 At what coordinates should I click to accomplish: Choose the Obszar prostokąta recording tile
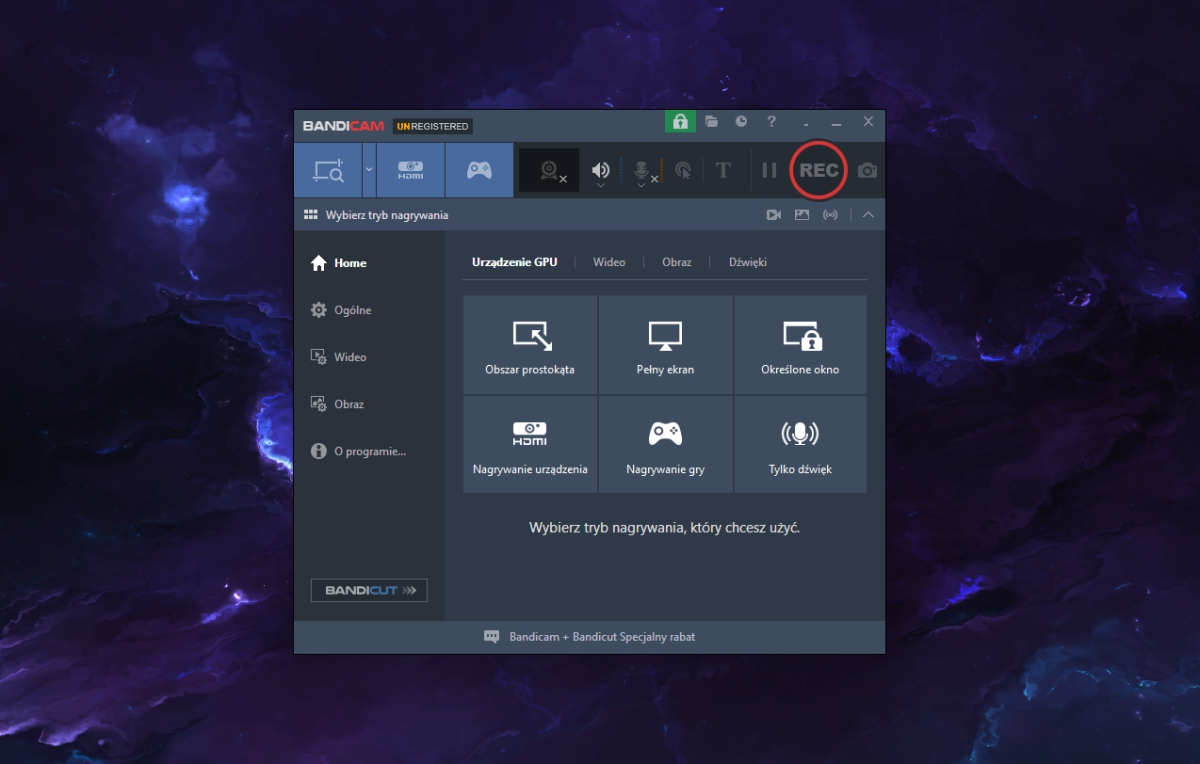click(x=530, y=344)
